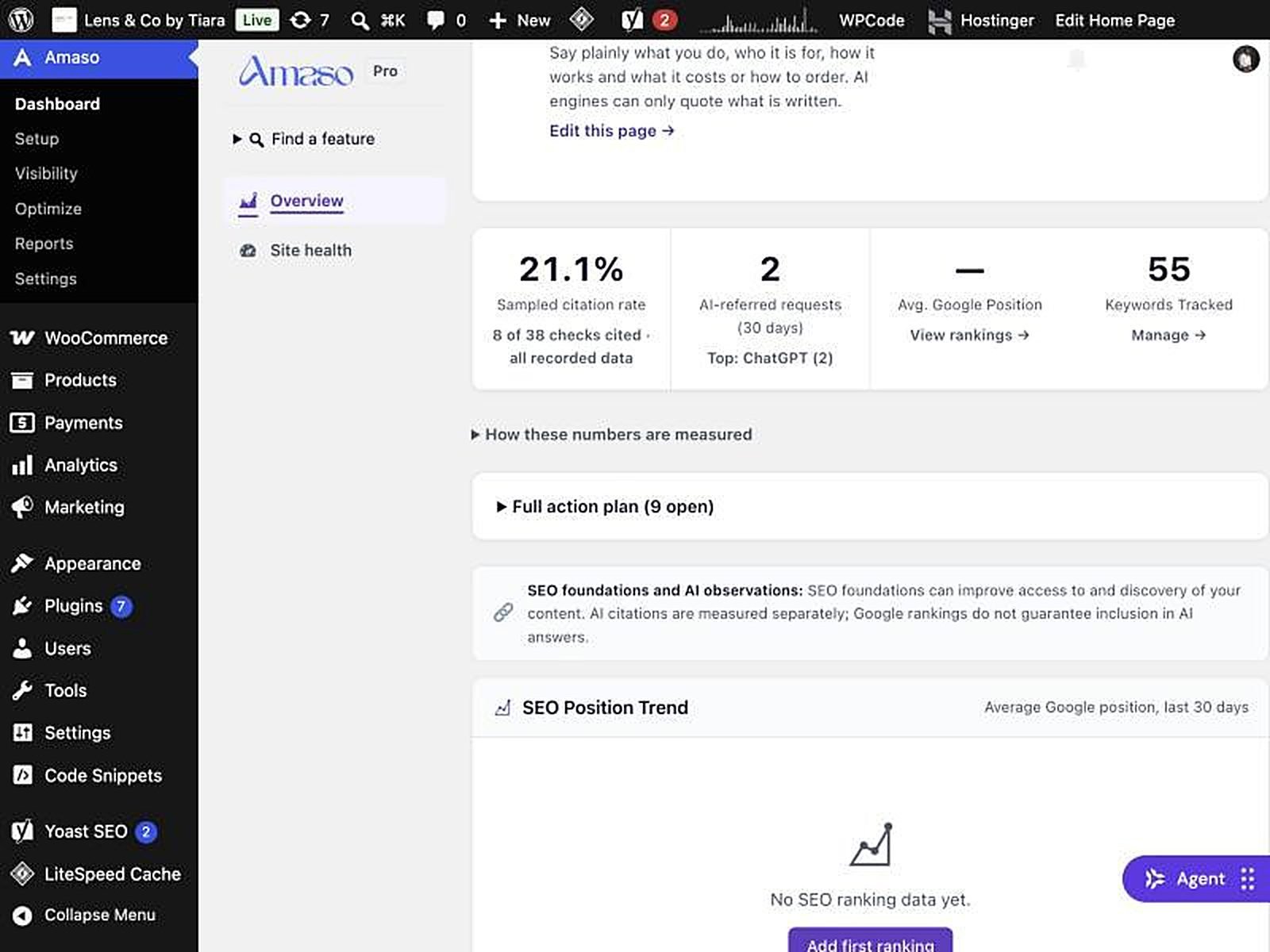The image size is (1270, 952).
Task: Click the link icon in SEO foundations note
Action: pos(502,612)
